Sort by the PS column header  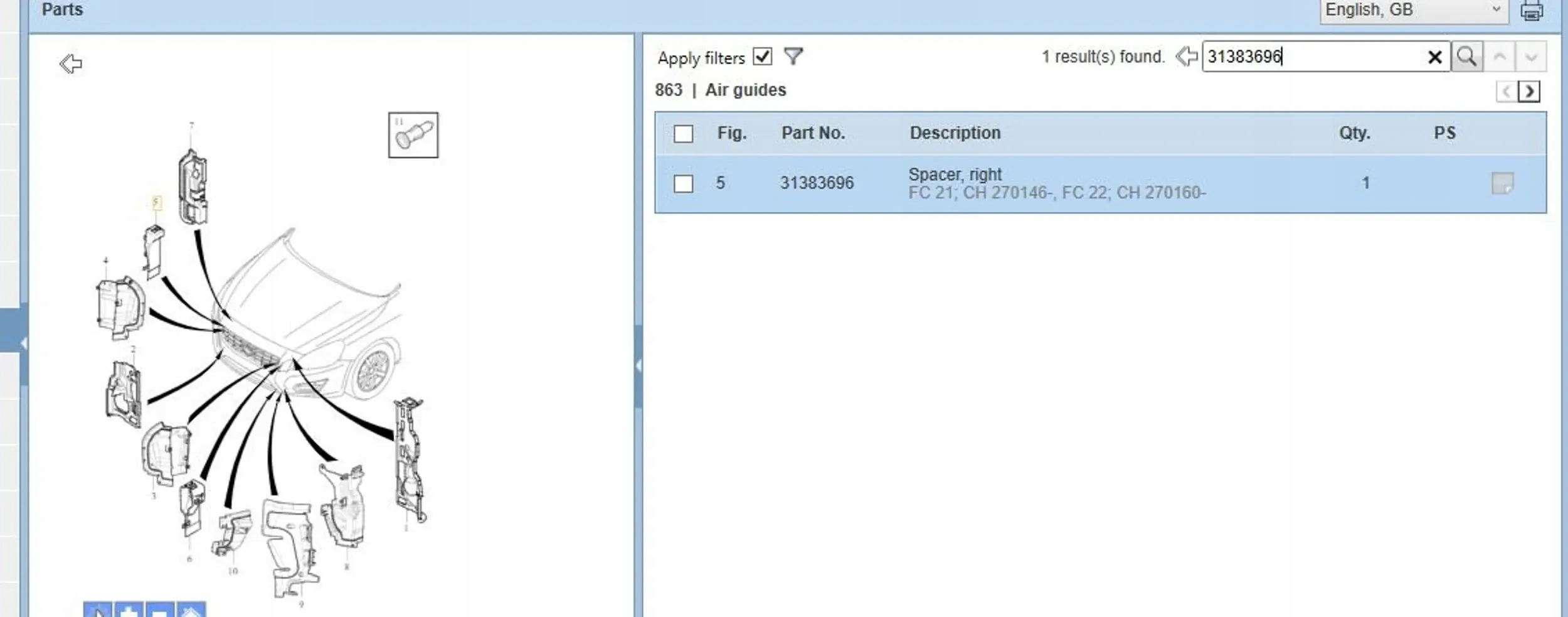point(1444,133)
